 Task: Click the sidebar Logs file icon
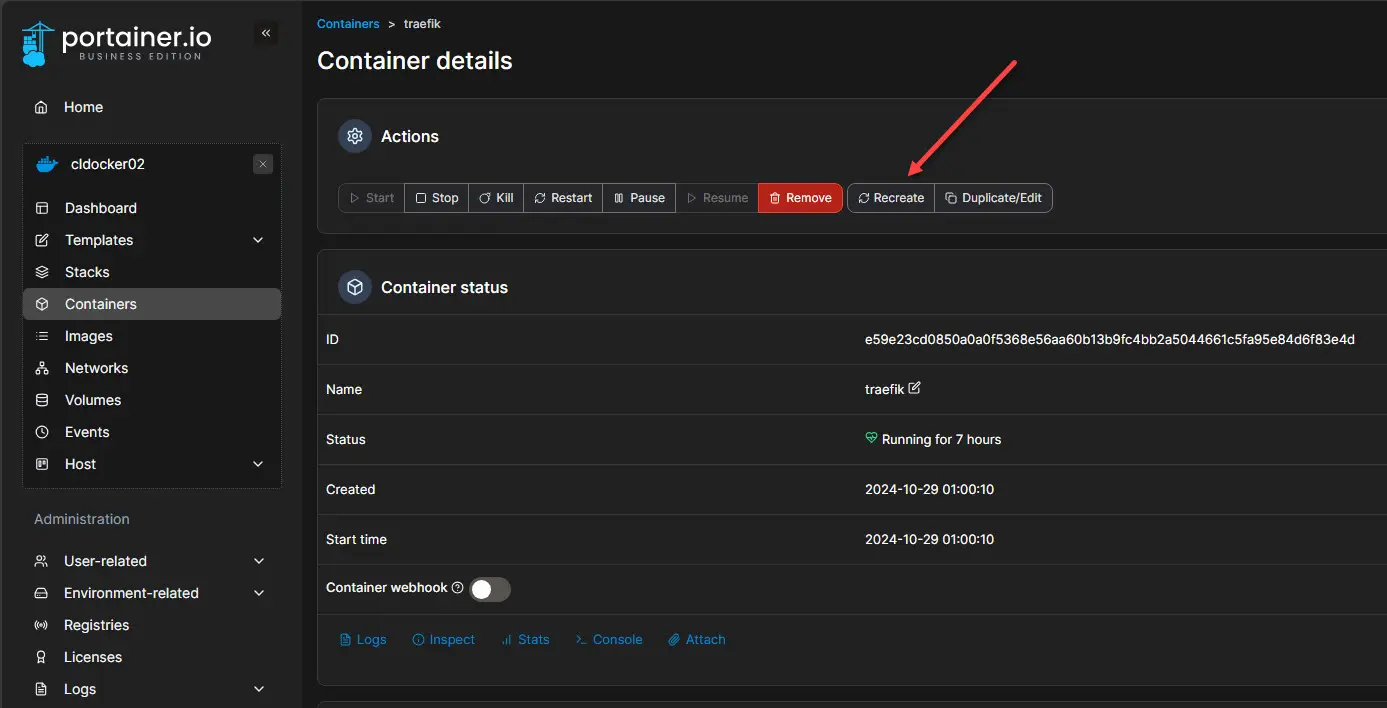[41, 689]
